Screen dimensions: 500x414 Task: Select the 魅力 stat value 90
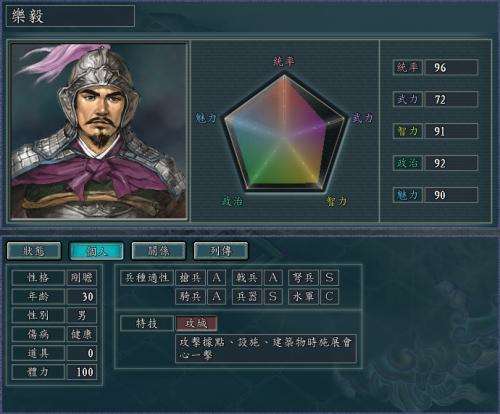[x=451, y=195]
